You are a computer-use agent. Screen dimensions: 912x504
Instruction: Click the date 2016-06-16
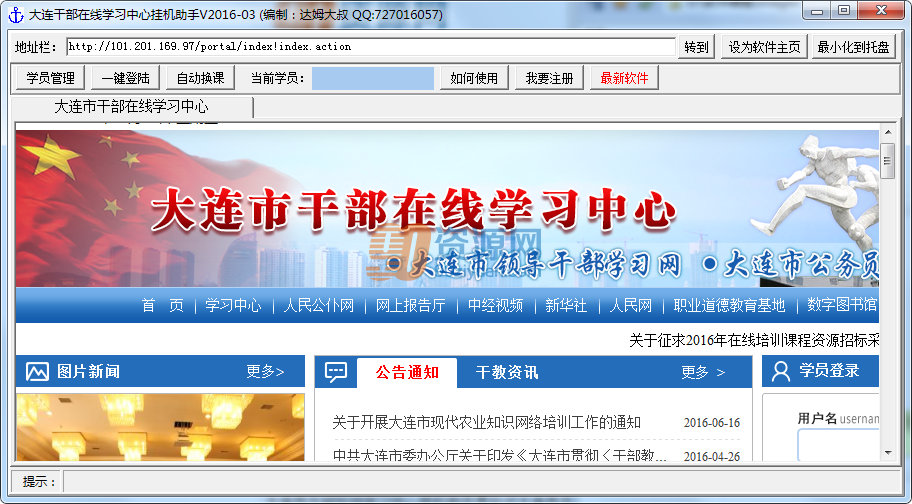point(712,423)
